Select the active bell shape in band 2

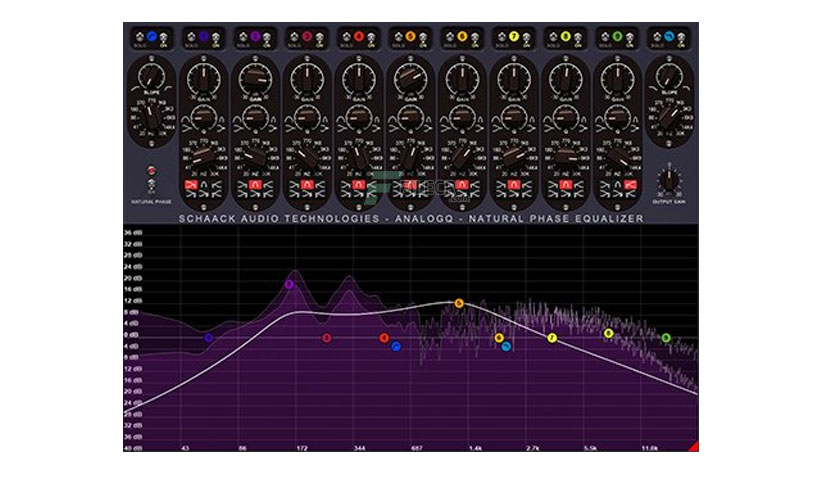pyautogui.click(x=255, y=185)
